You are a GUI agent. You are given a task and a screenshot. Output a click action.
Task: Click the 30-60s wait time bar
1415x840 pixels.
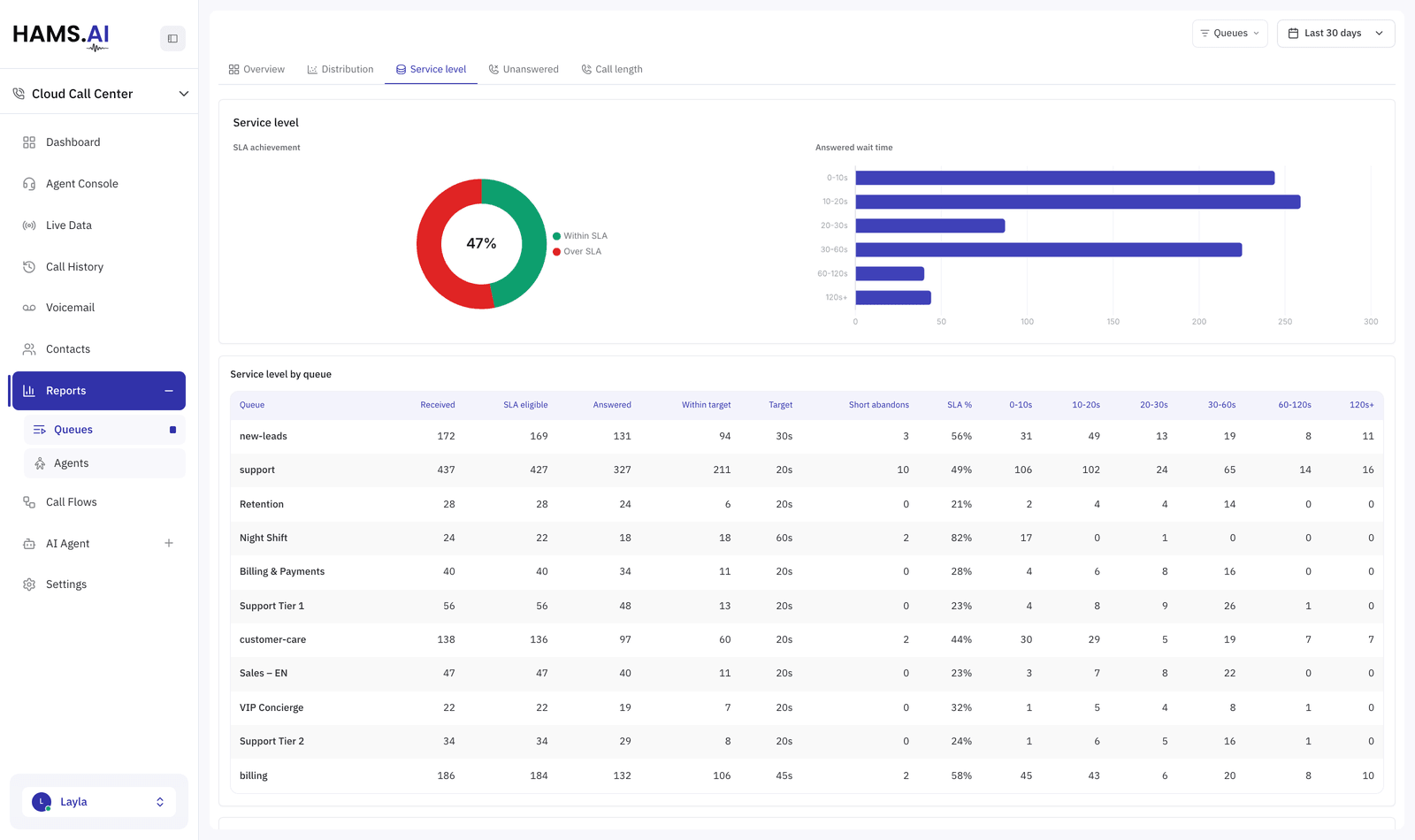coord(1049,250)
